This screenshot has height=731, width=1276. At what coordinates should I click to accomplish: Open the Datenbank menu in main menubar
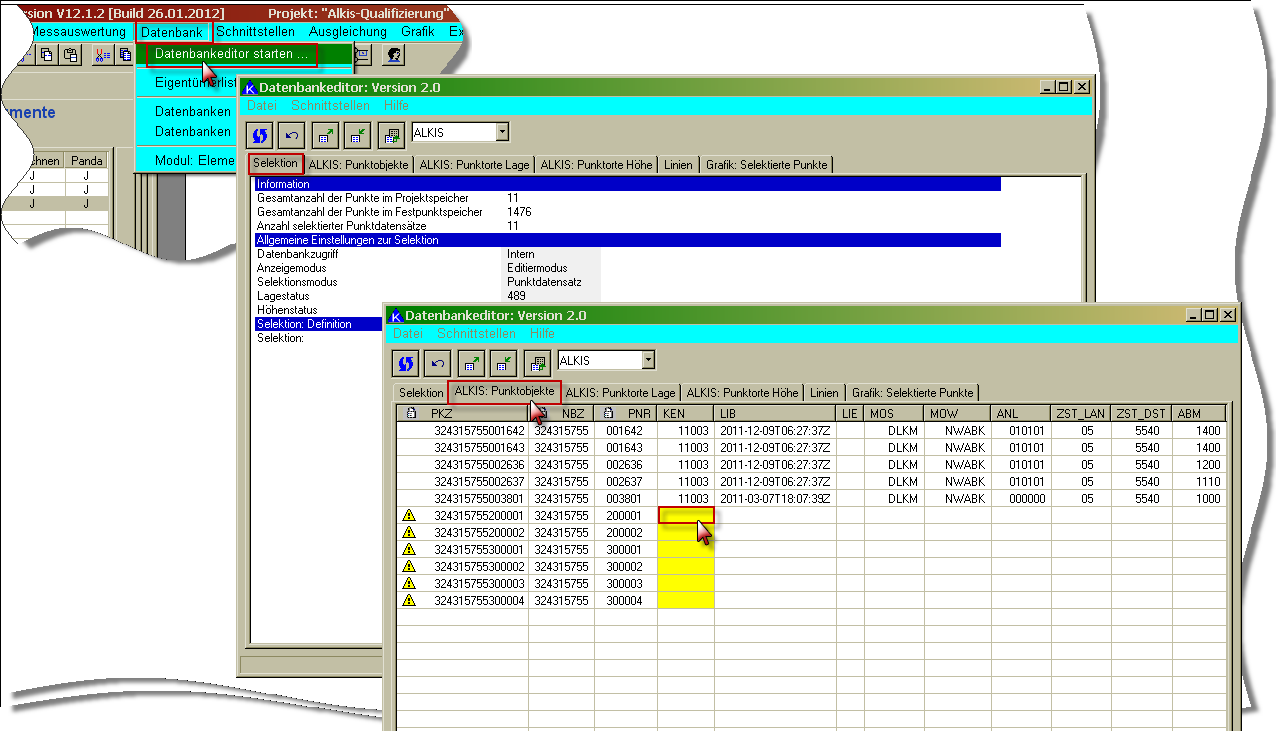coord(172,32)
